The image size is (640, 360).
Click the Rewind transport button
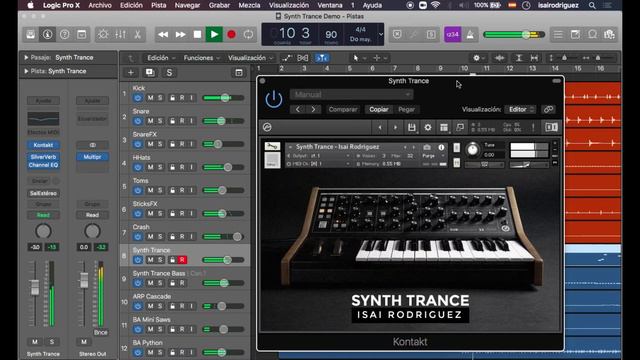click(163, 35)
